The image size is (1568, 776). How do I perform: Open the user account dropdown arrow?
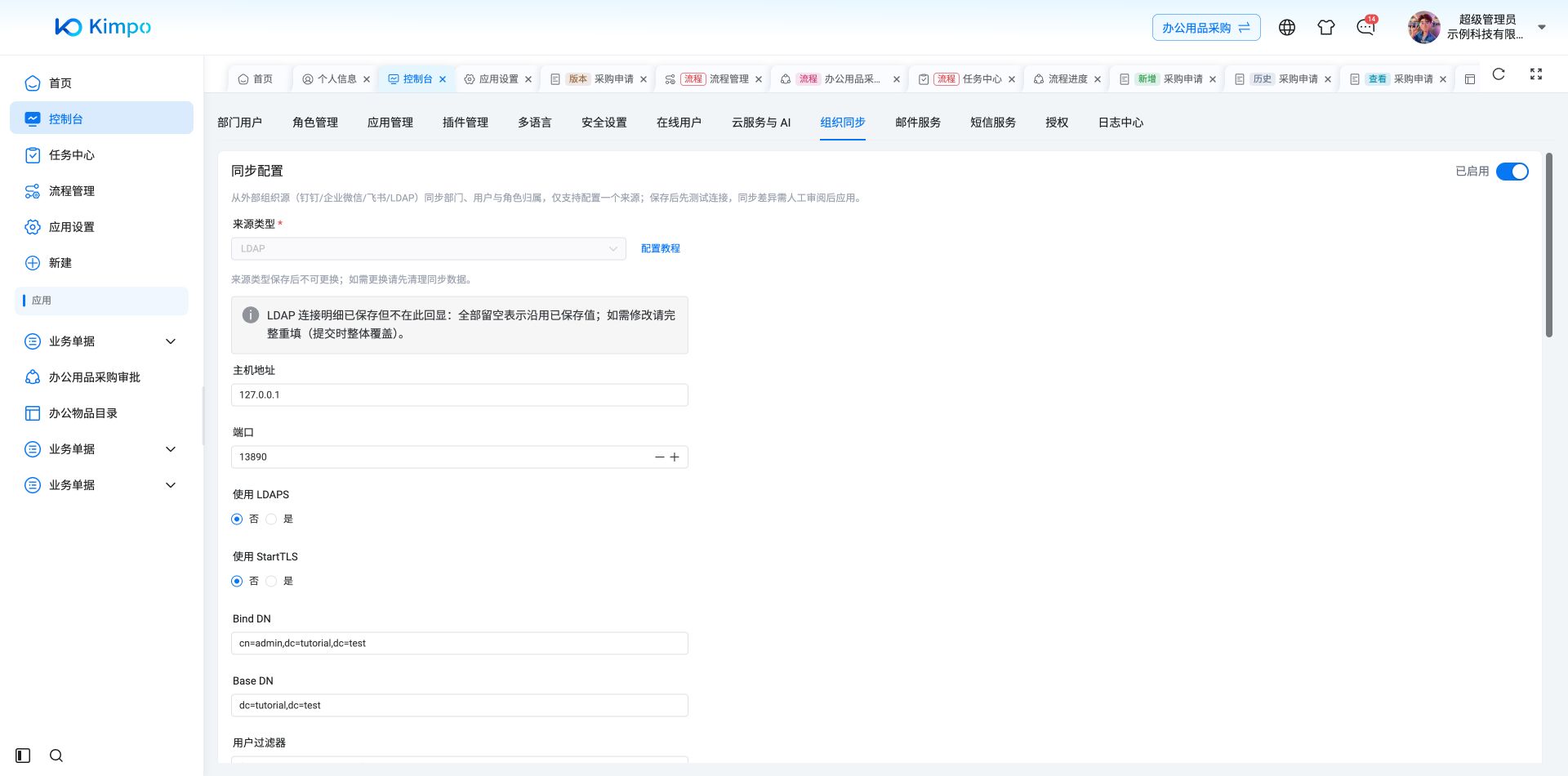click(1542, 27)
